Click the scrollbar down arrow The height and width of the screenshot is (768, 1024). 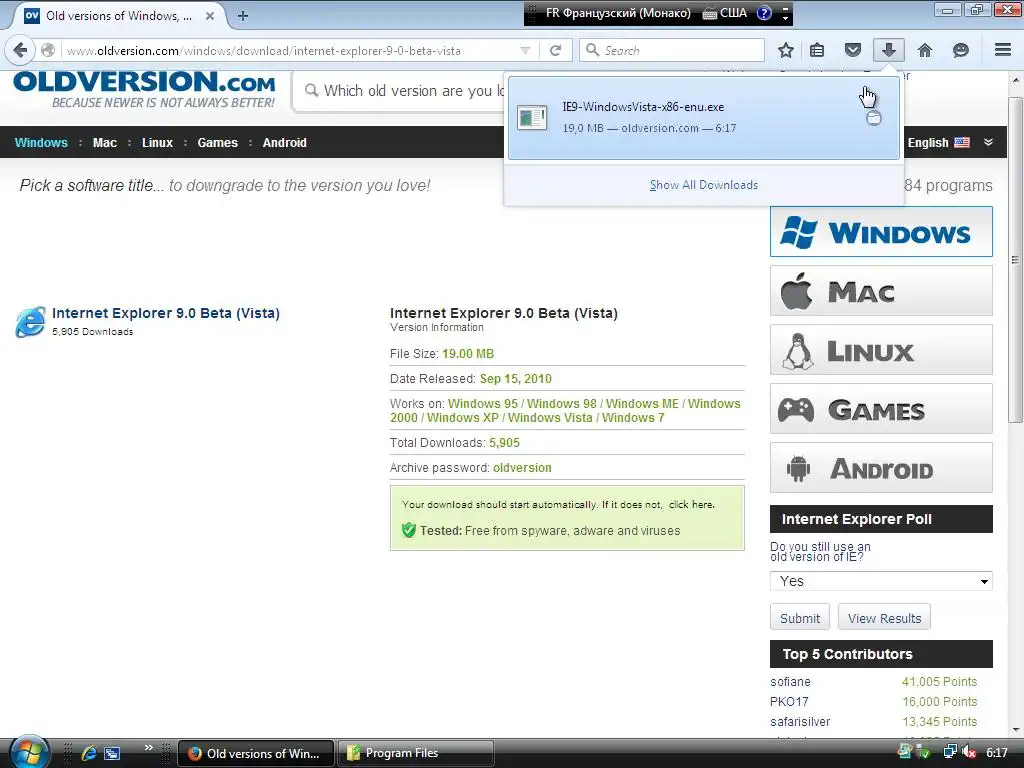(x=1016, y=730)
